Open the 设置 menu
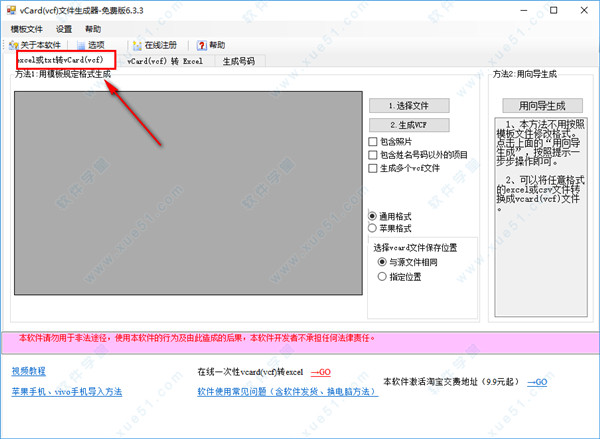Image resolution: width=600 pixels, height=439 pixels. [x=64, y=30]
